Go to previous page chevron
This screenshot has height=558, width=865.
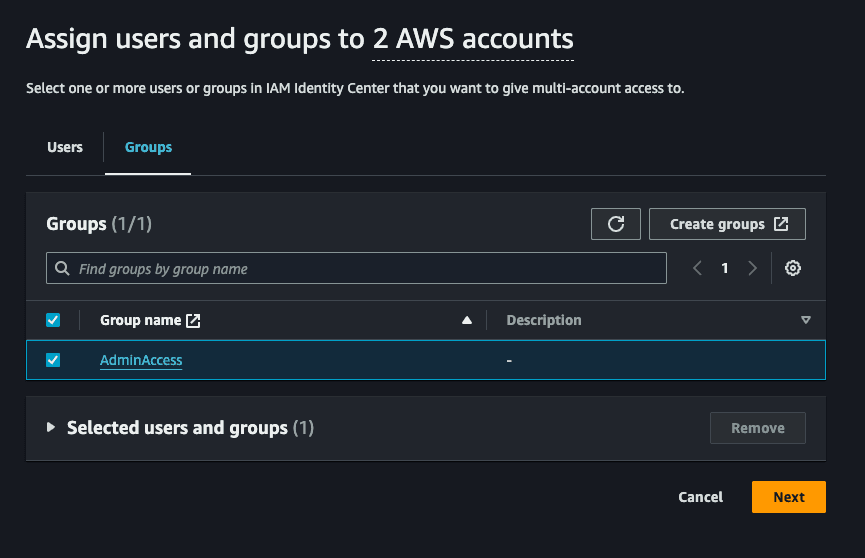click(697, 268)
